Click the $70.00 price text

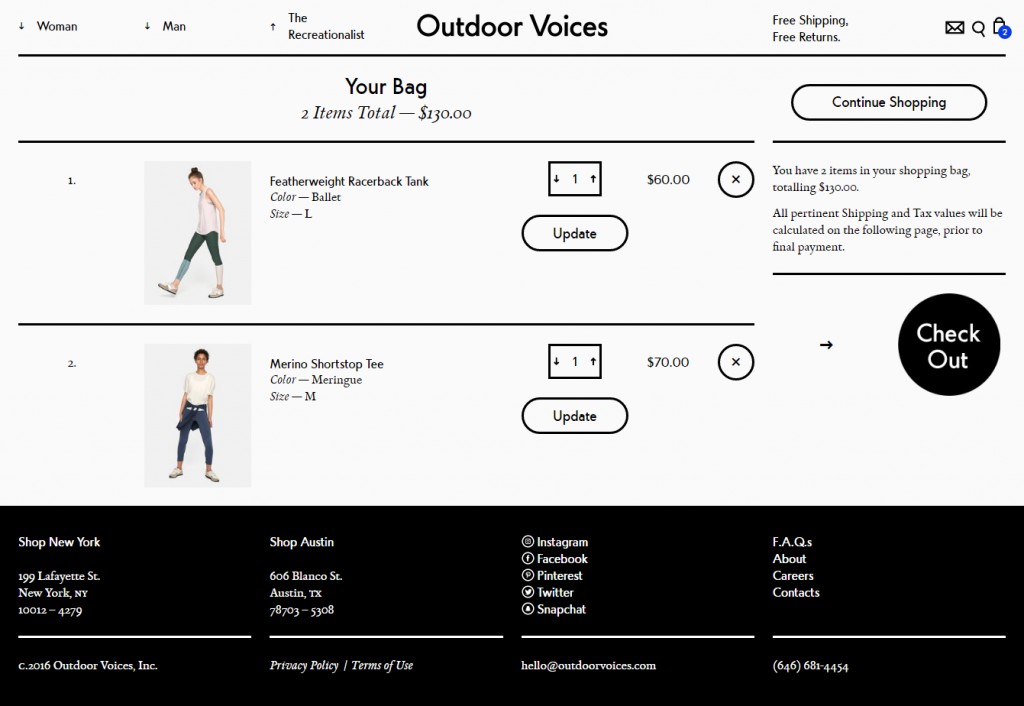point(667,362)
